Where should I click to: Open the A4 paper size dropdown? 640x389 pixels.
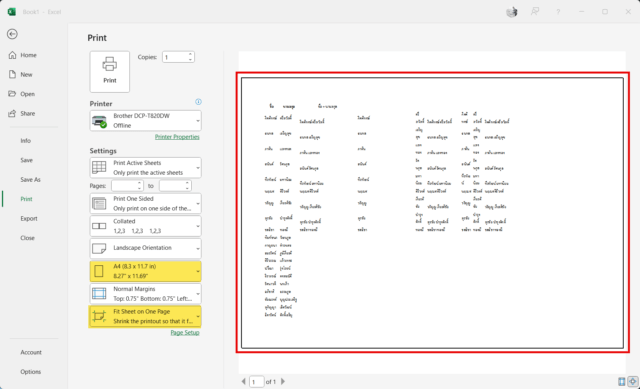[x=145, y=271]
